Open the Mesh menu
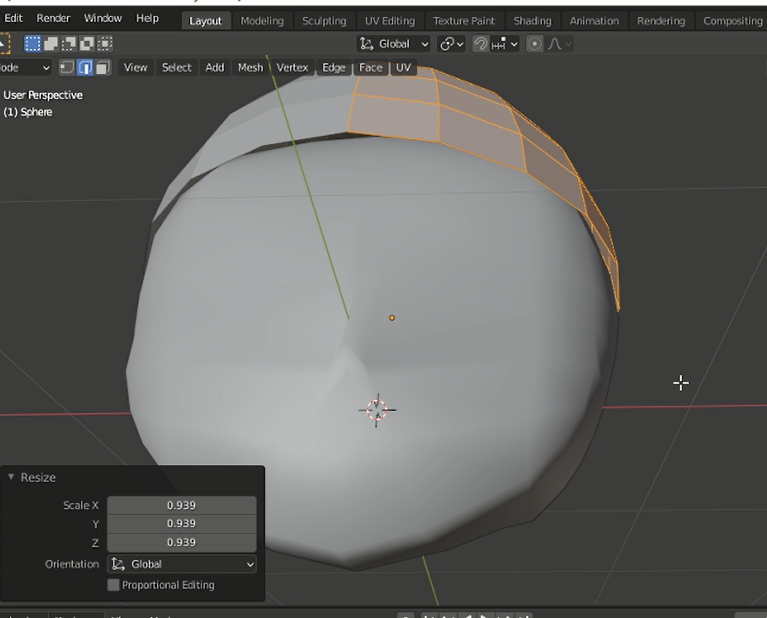The width and height of the screenshot is (767, 618). tap(250, 68)
